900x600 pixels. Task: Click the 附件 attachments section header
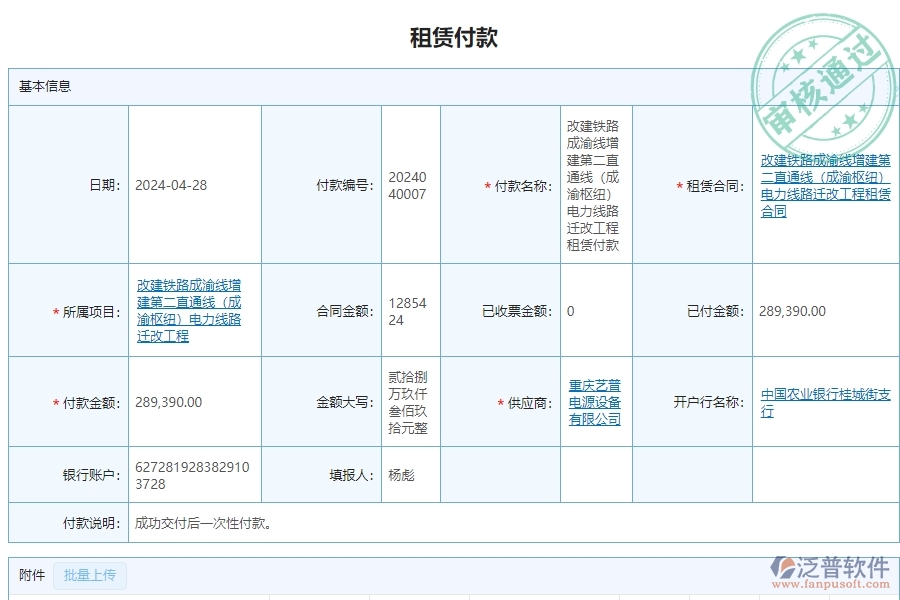27,575
